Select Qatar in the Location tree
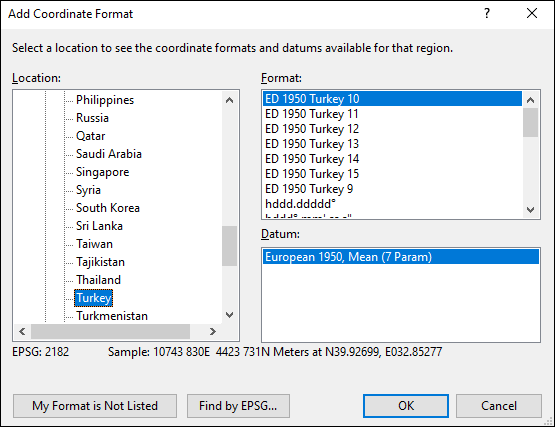Image resolution: width=555 pixels, height=427 pixels. coord(91,136)
